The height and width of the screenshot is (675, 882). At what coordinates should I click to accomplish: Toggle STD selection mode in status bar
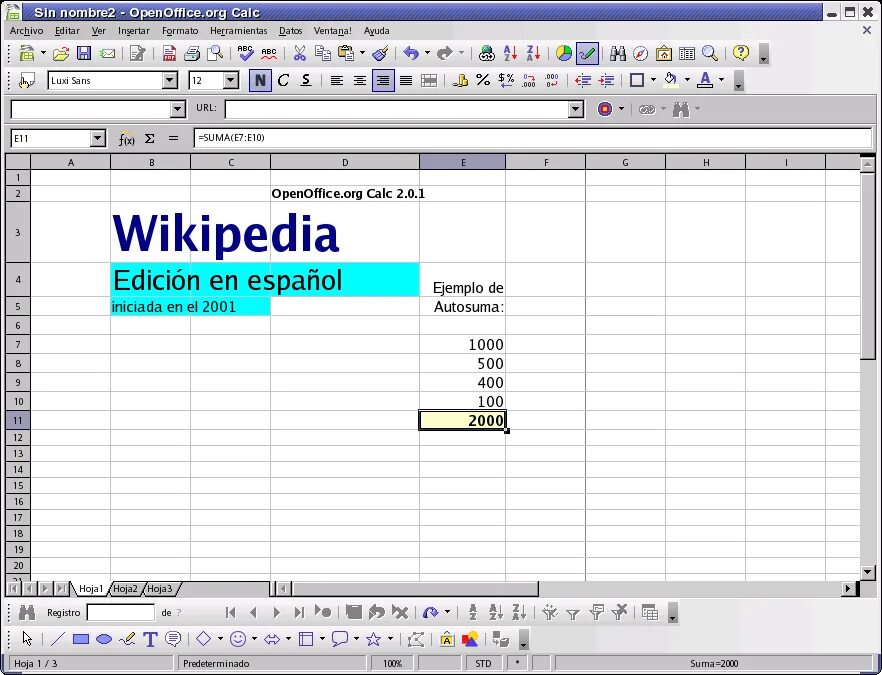click(483, 663)
